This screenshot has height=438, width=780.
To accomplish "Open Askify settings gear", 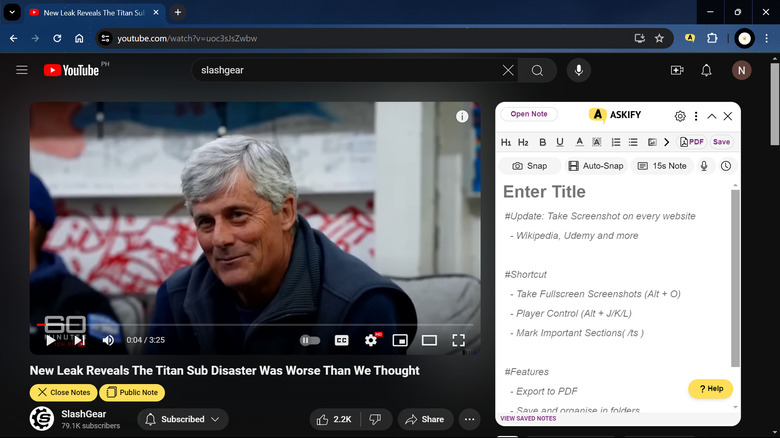I will coord(680,116).
